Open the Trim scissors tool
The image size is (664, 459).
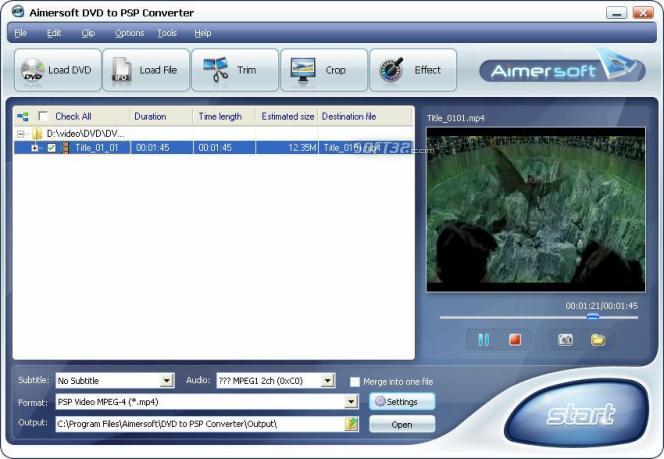216,69
